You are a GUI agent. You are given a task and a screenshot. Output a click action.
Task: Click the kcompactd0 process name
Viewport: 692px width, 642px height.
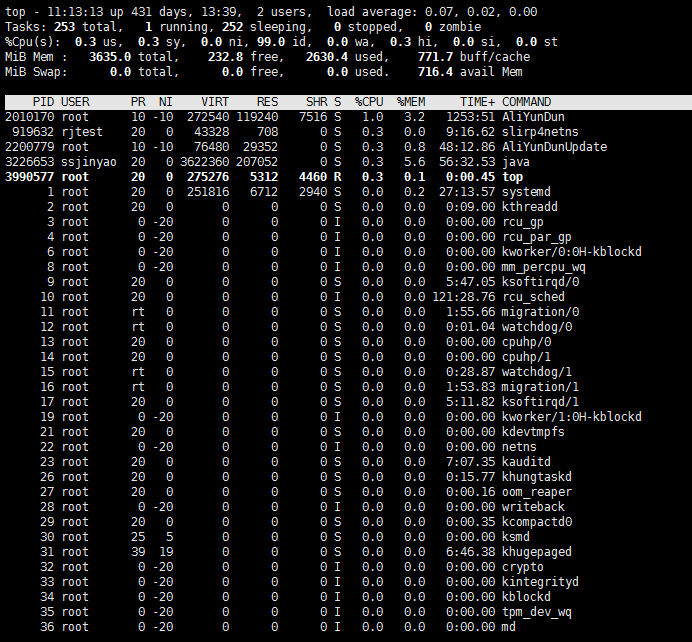(x=537, y=522)
